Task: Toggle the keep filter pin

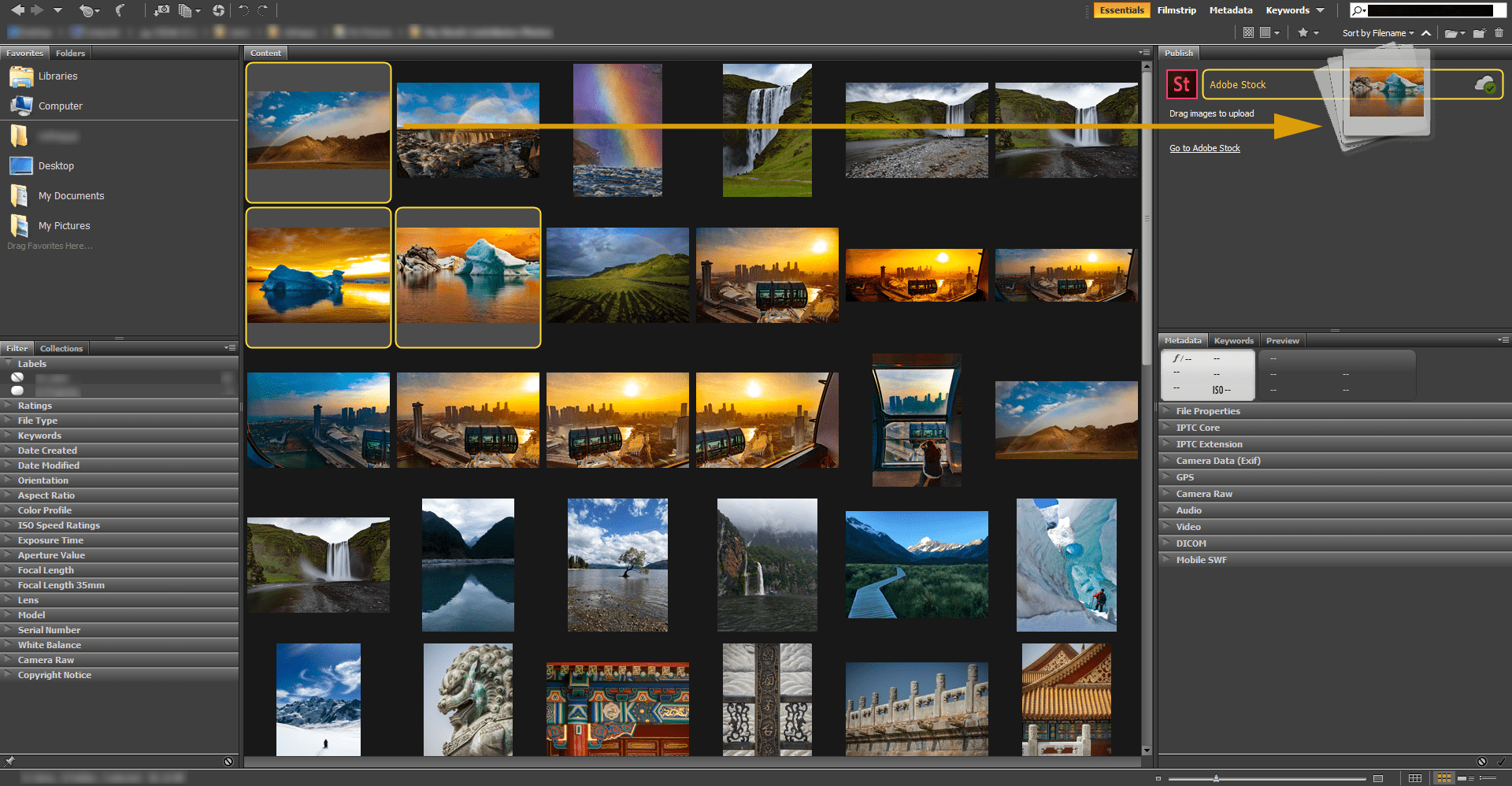Action: tap(228, 762)
